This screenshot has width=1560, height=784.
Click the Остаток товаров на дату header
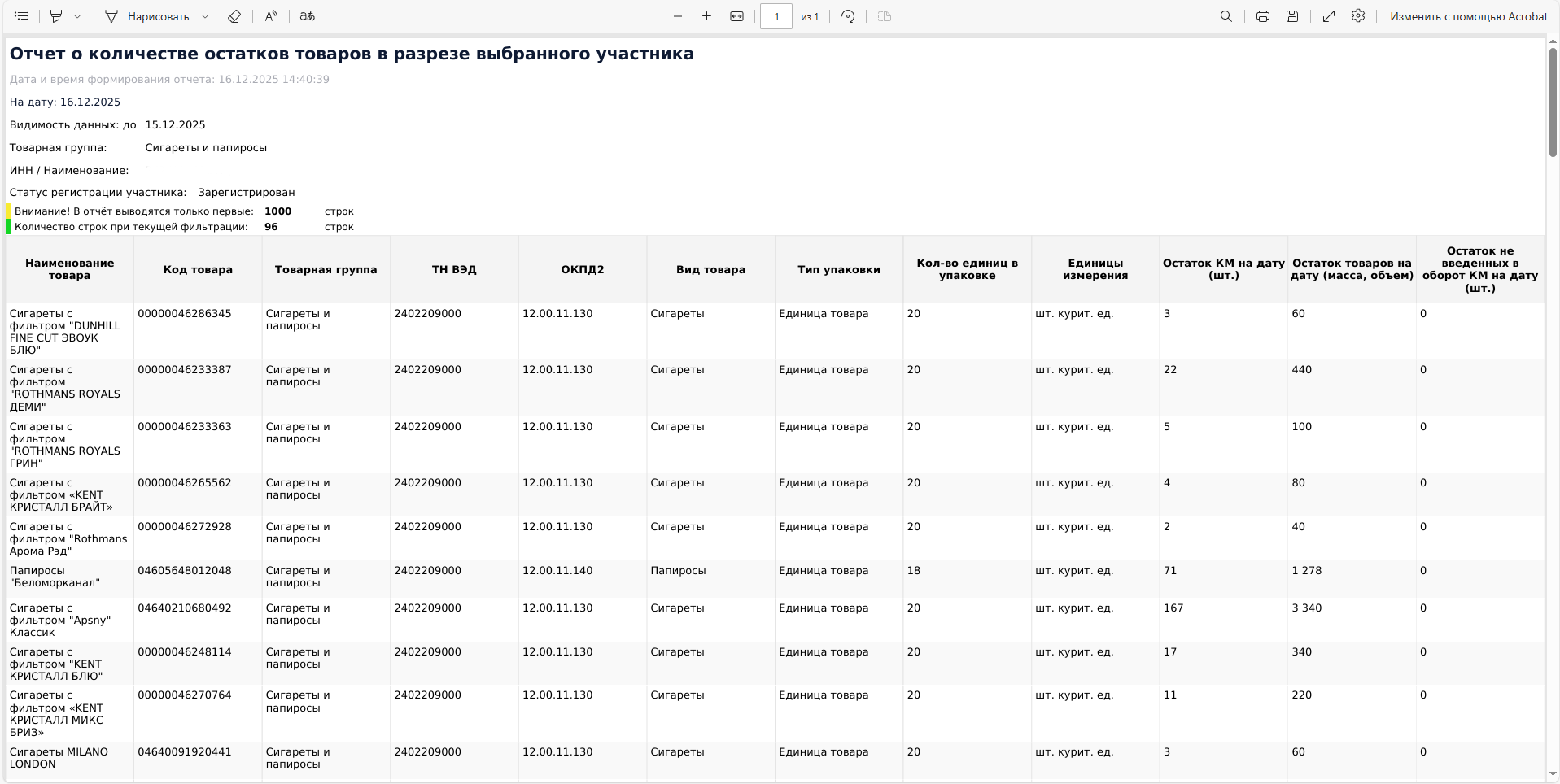coord(1352,269)
